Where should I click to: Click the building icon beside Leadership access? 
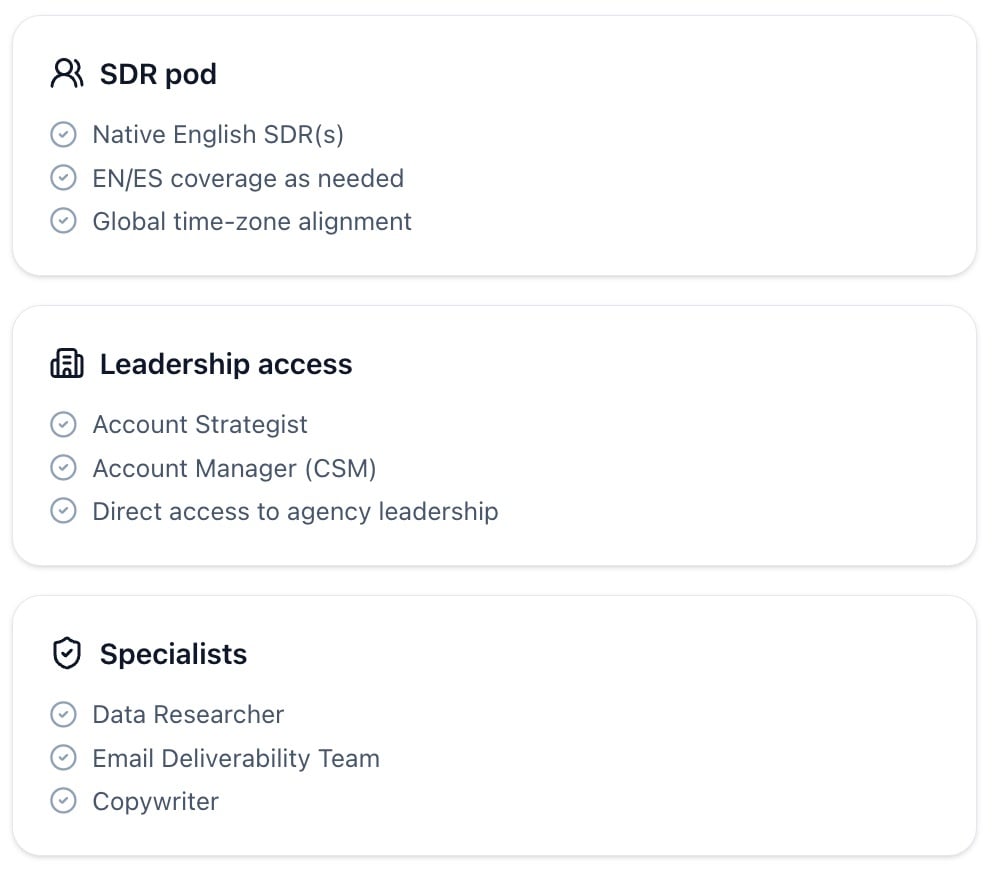pyautogui.click(x=67, y=364)
